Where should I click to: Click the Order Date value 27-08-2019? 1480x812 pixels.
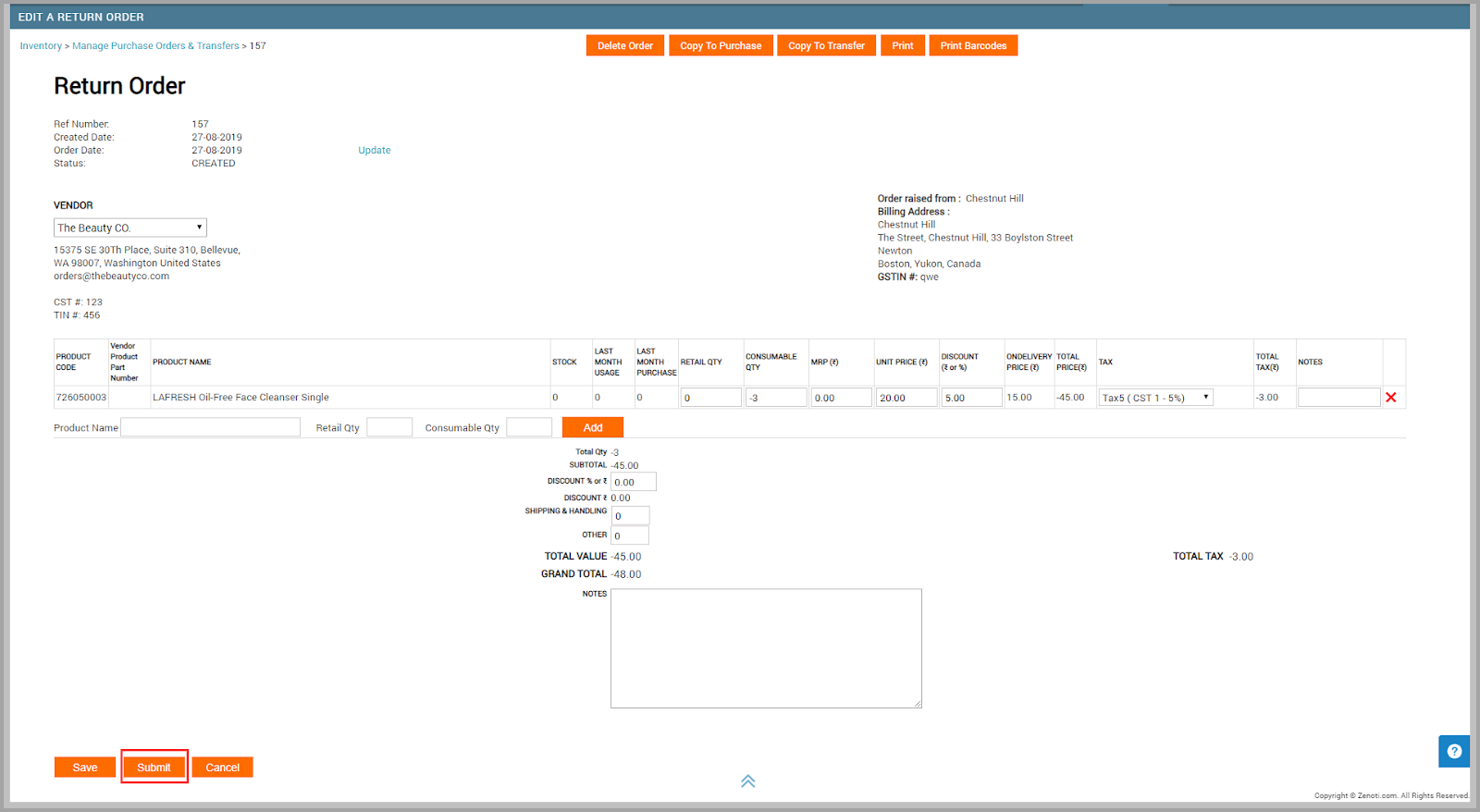pos(217,150)
